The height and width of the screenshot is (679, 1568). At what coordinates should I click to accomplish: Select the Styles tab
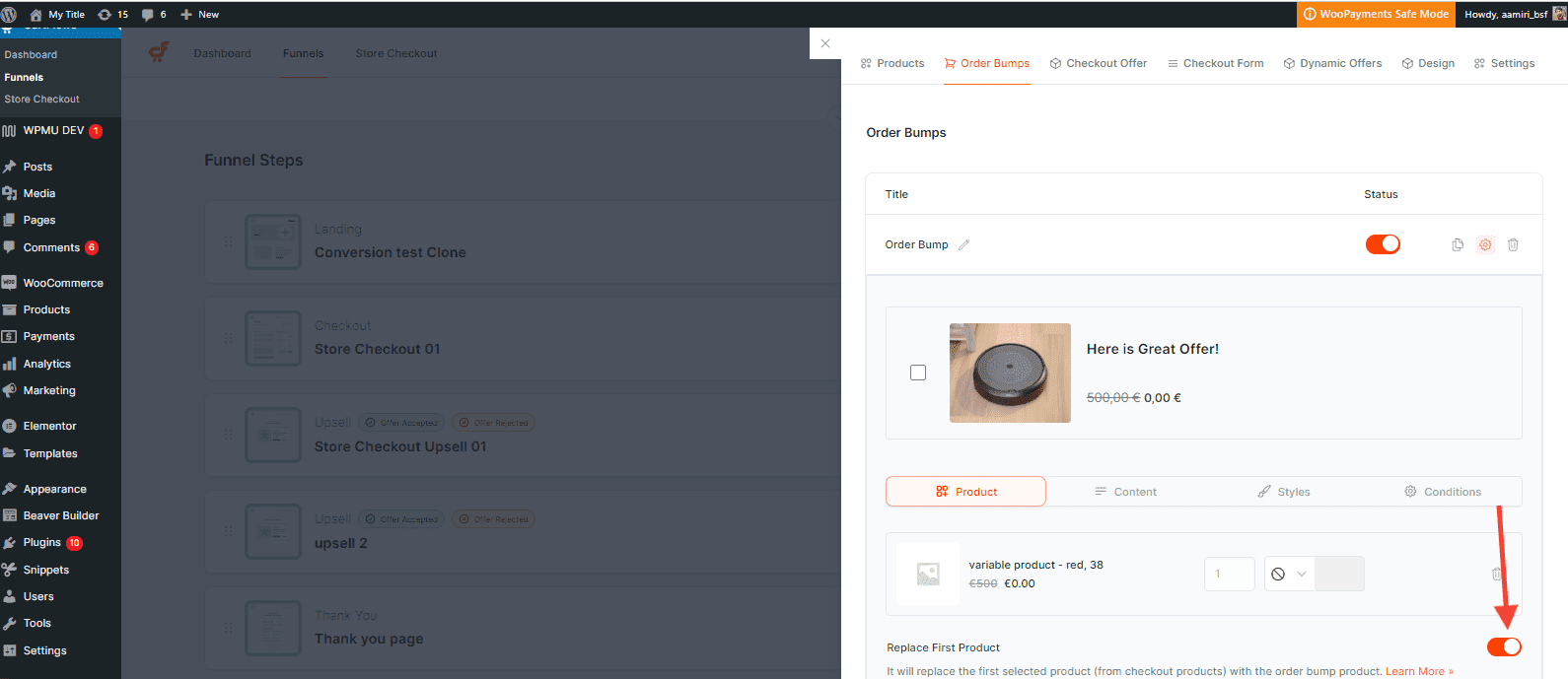click(x=1283, y=492)
